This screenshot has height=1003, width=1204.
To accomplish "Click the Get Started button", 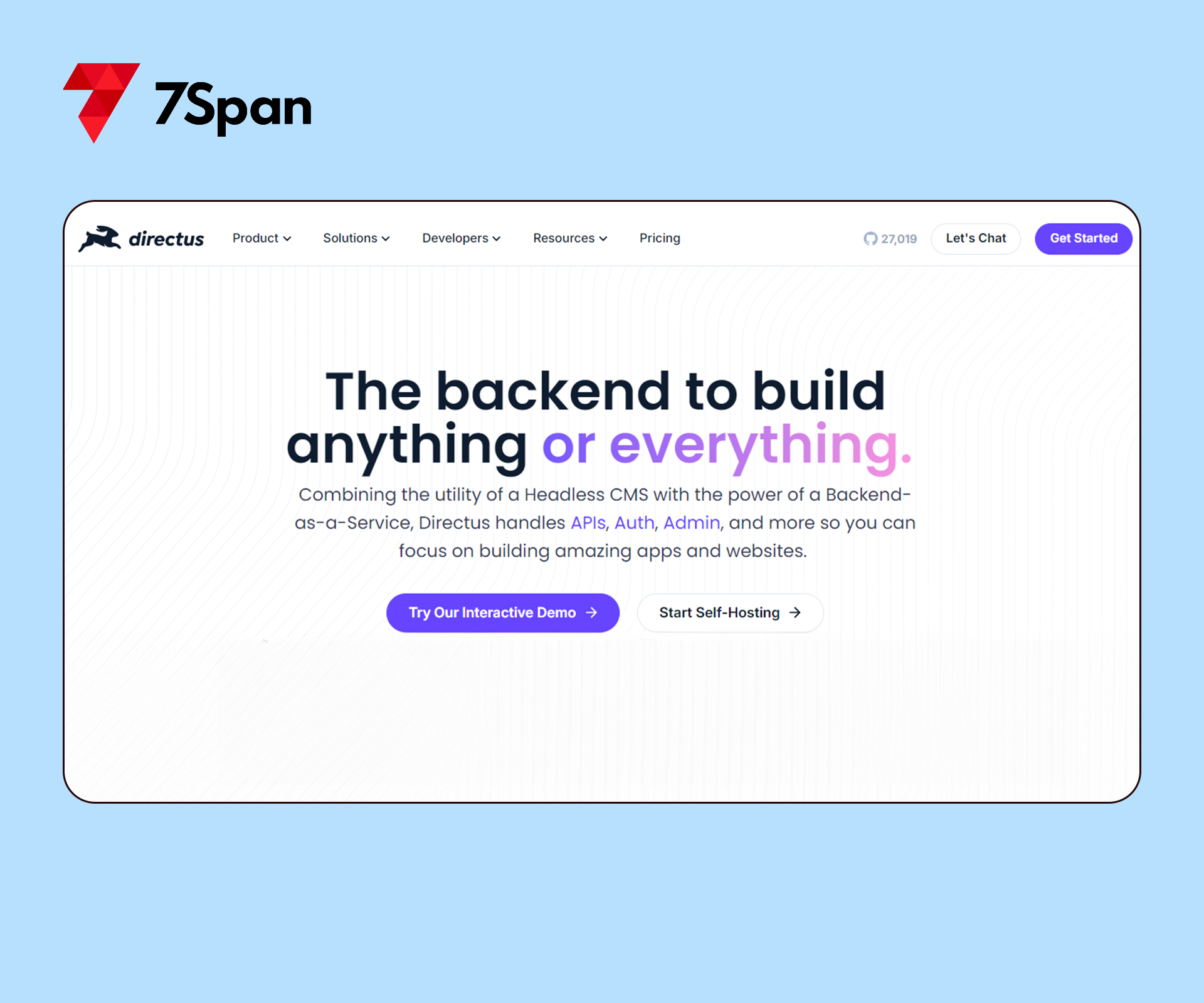I will pyautogui.click(x=1083, y=237).
